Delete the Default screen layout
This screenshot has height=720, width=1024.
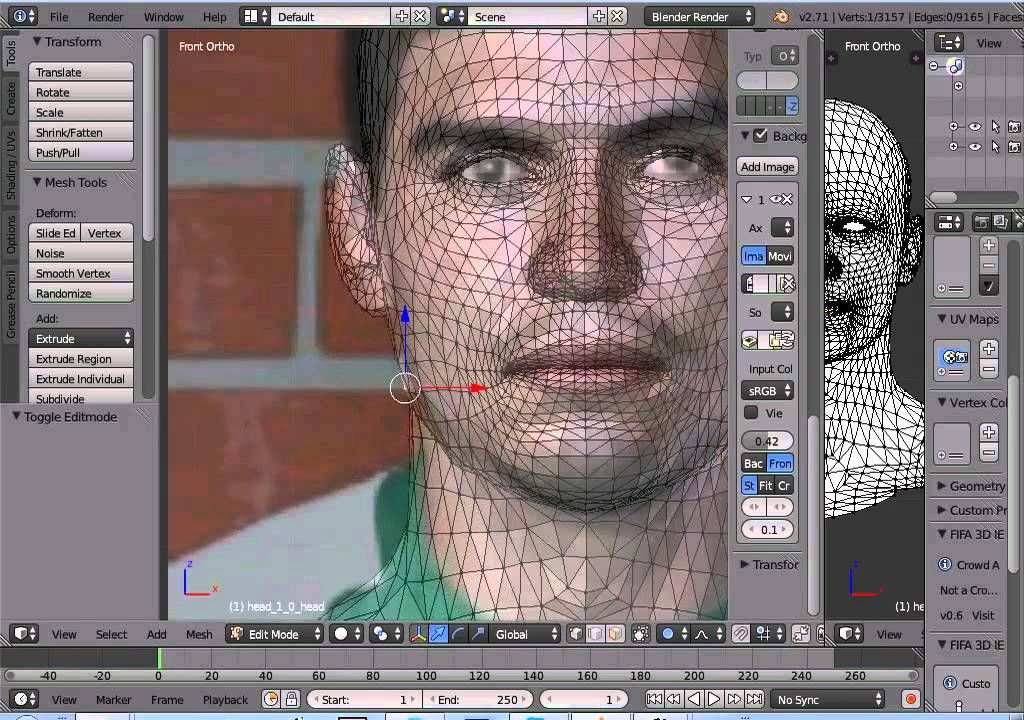421,16
